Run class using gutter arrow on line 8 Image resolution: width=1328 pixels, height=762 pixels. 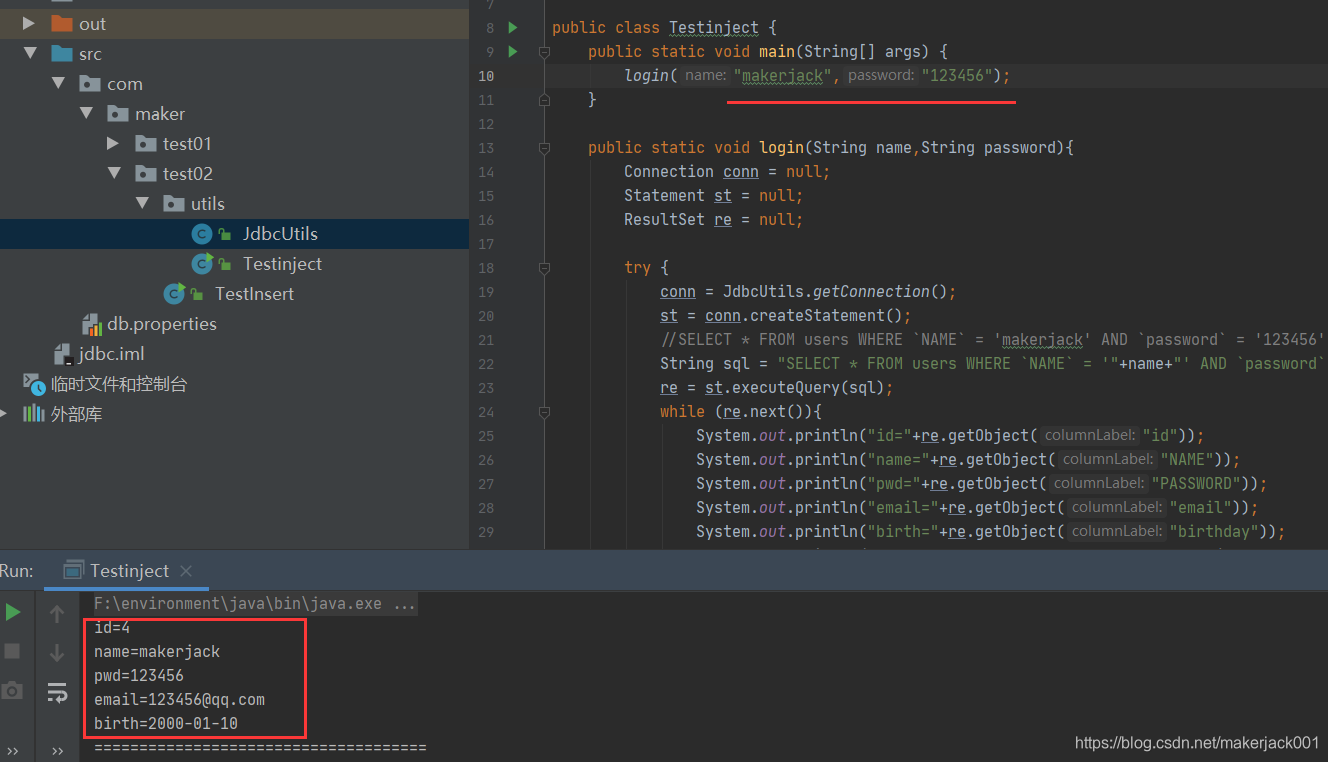[x=513, y=28]
